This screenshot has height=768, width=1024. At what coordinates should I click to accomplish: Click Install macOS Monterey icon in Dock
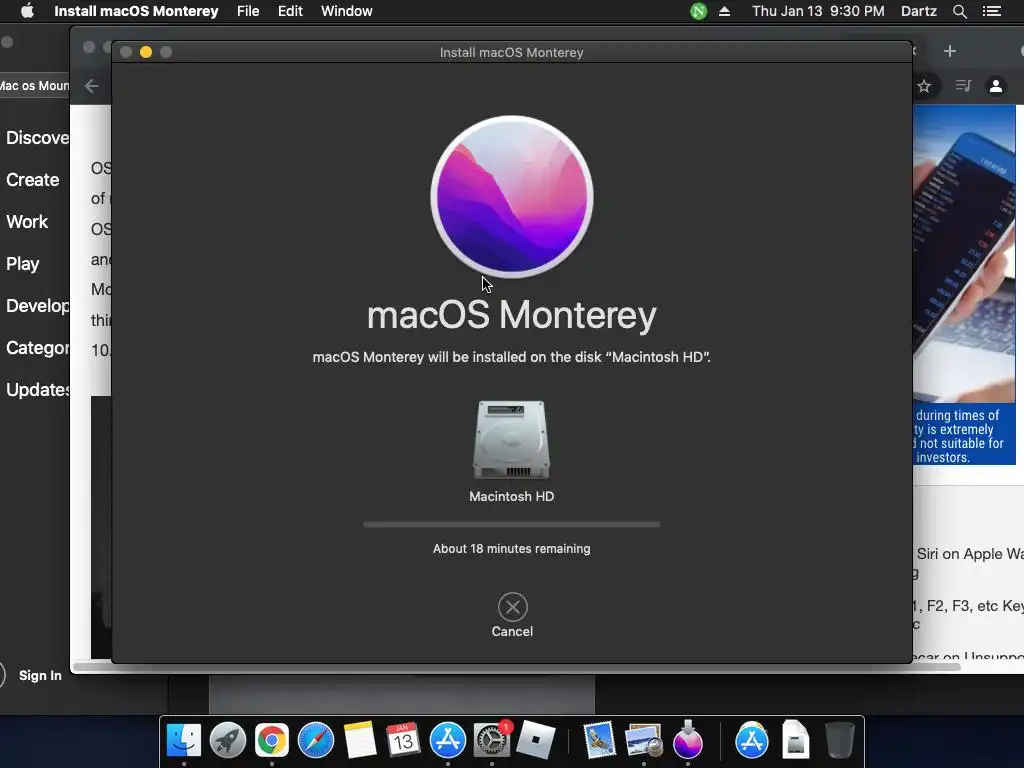(x=688, y=740)
